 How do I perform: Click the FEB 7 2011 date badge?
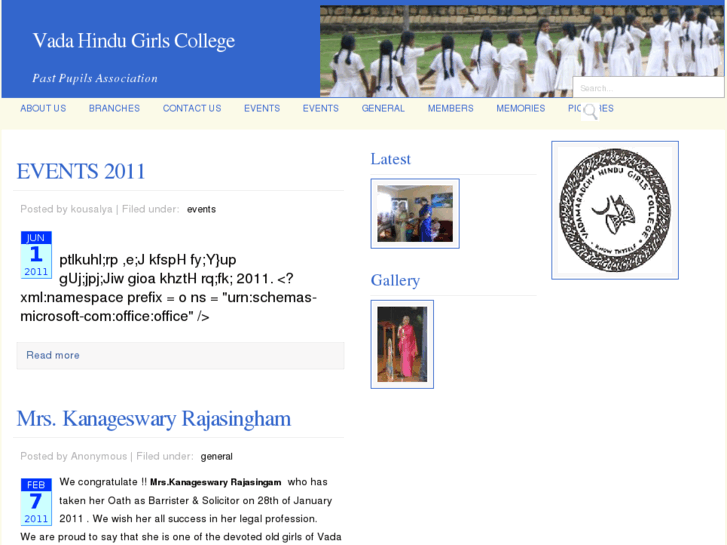click(x=36, y=502)
